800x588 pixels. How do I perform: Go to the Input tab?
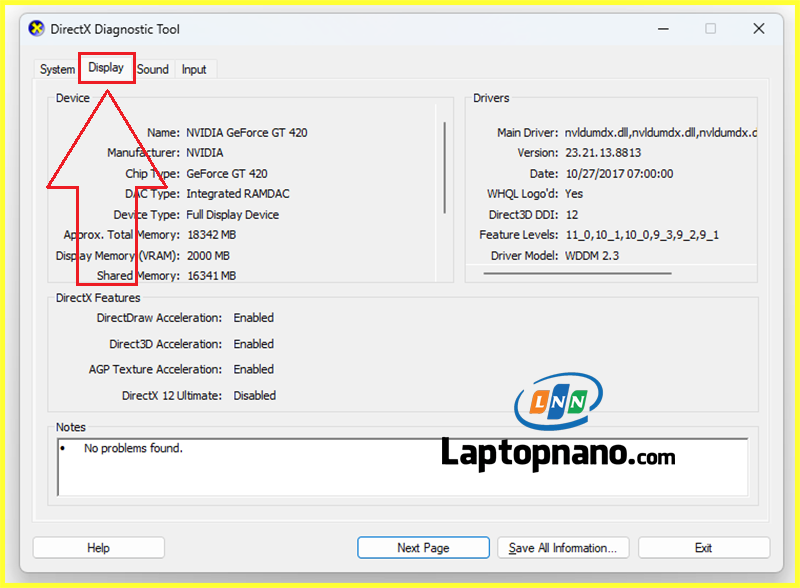(x=194, y=69)
